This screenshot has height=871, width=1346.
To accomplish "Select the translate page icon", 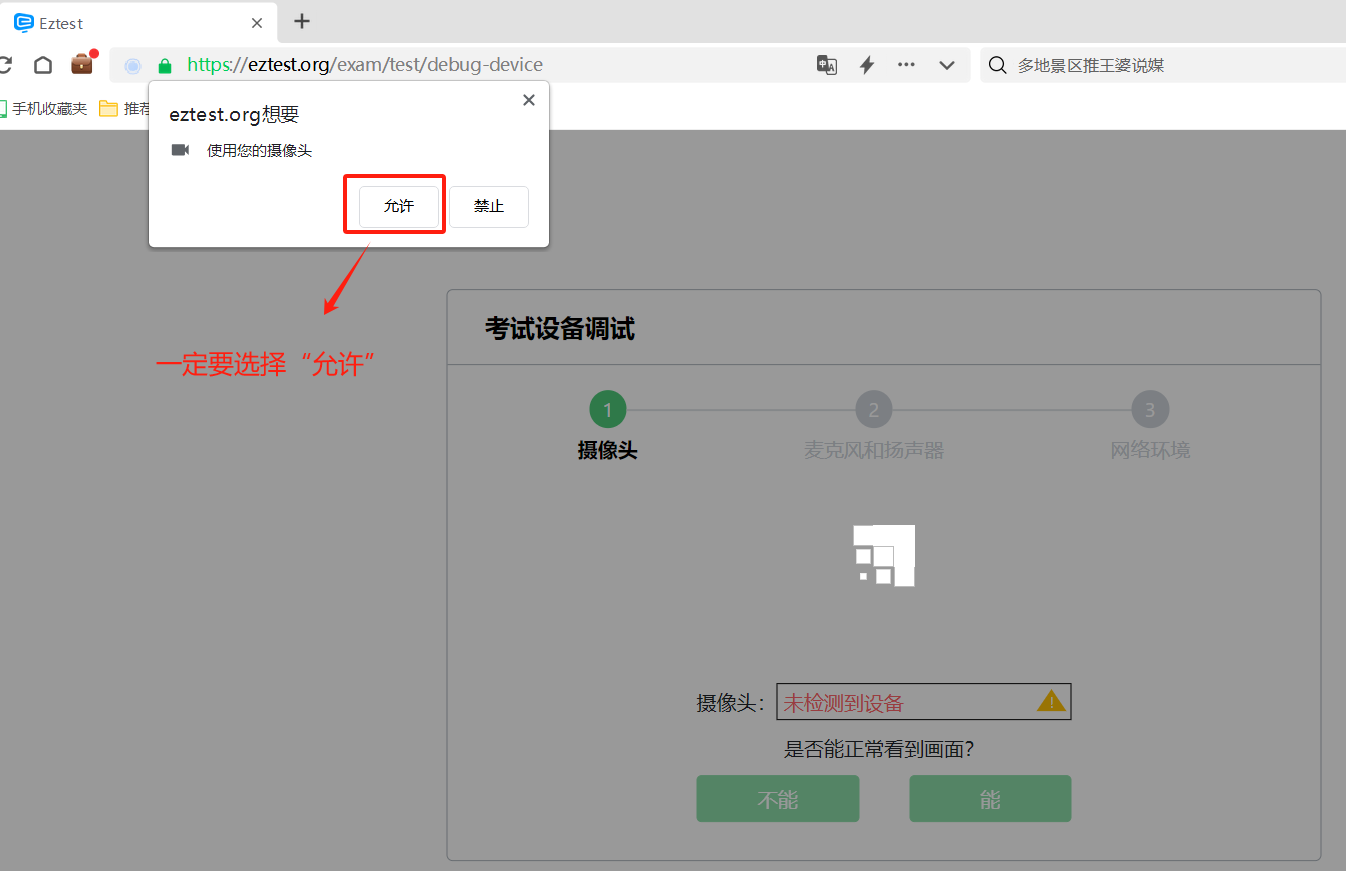I will [826, 64].
